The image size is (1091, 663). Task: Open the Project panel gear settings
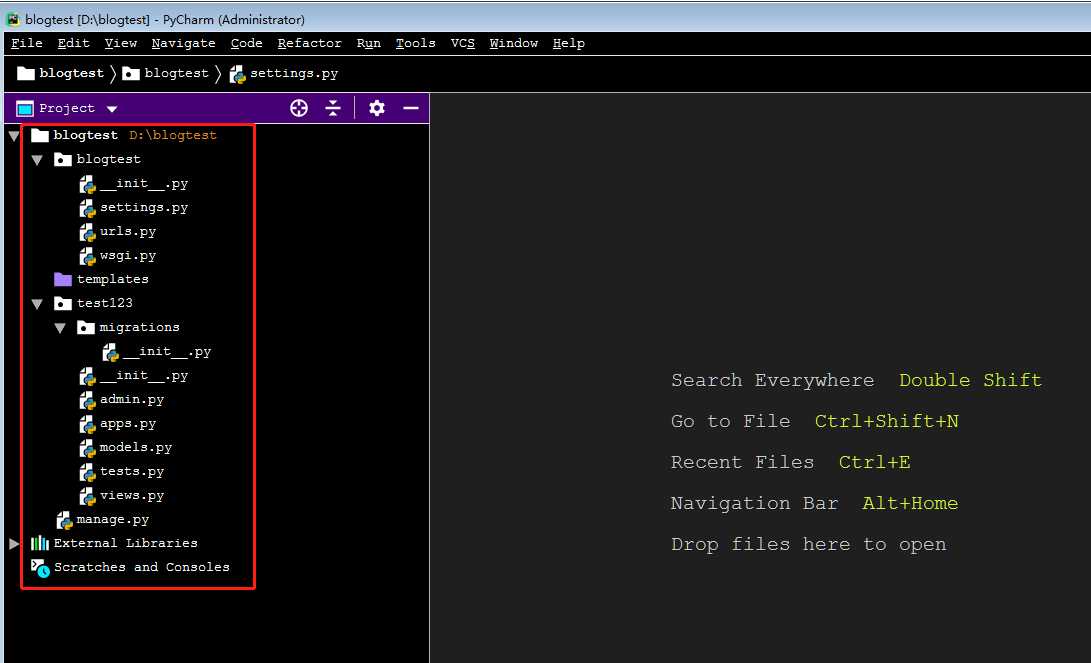(x=376, y=108)
